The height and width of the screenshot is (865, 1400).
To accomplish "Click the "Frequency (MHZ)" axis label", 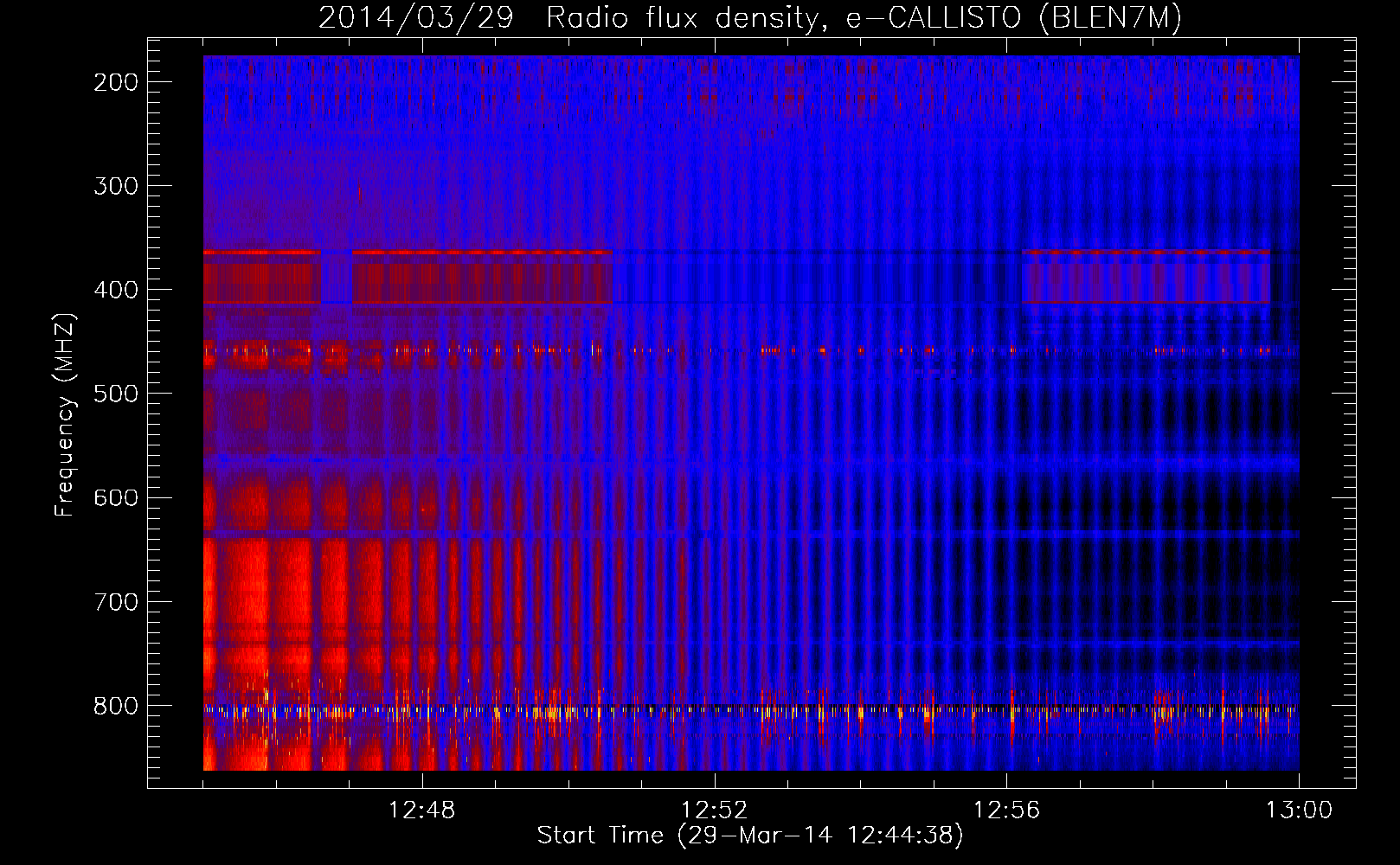I will click(x=65, y=414).
